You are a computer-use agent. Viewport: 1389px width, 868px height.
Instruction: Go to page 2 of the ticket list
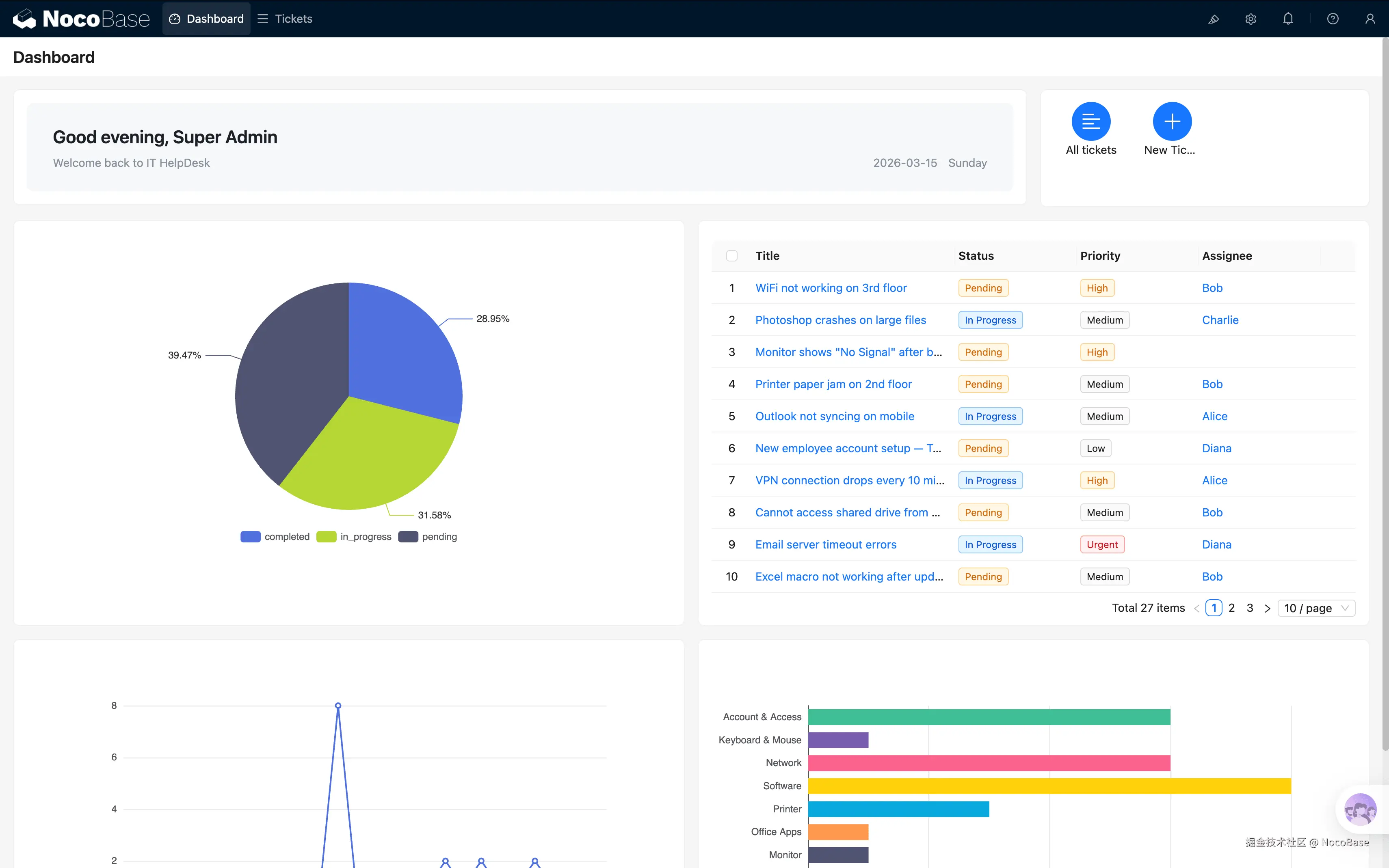coord(1232,607)
